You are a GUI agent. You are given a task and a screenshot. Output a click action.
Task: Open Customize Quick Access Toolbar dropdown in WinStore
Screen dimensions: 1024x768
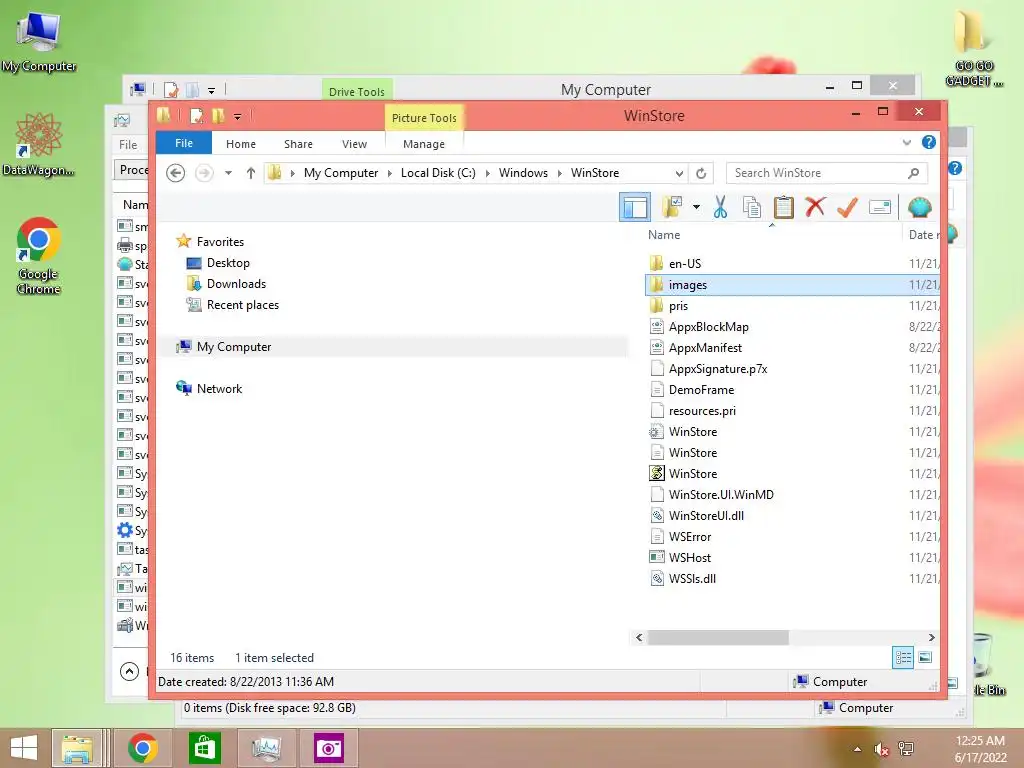pos(238,117)
